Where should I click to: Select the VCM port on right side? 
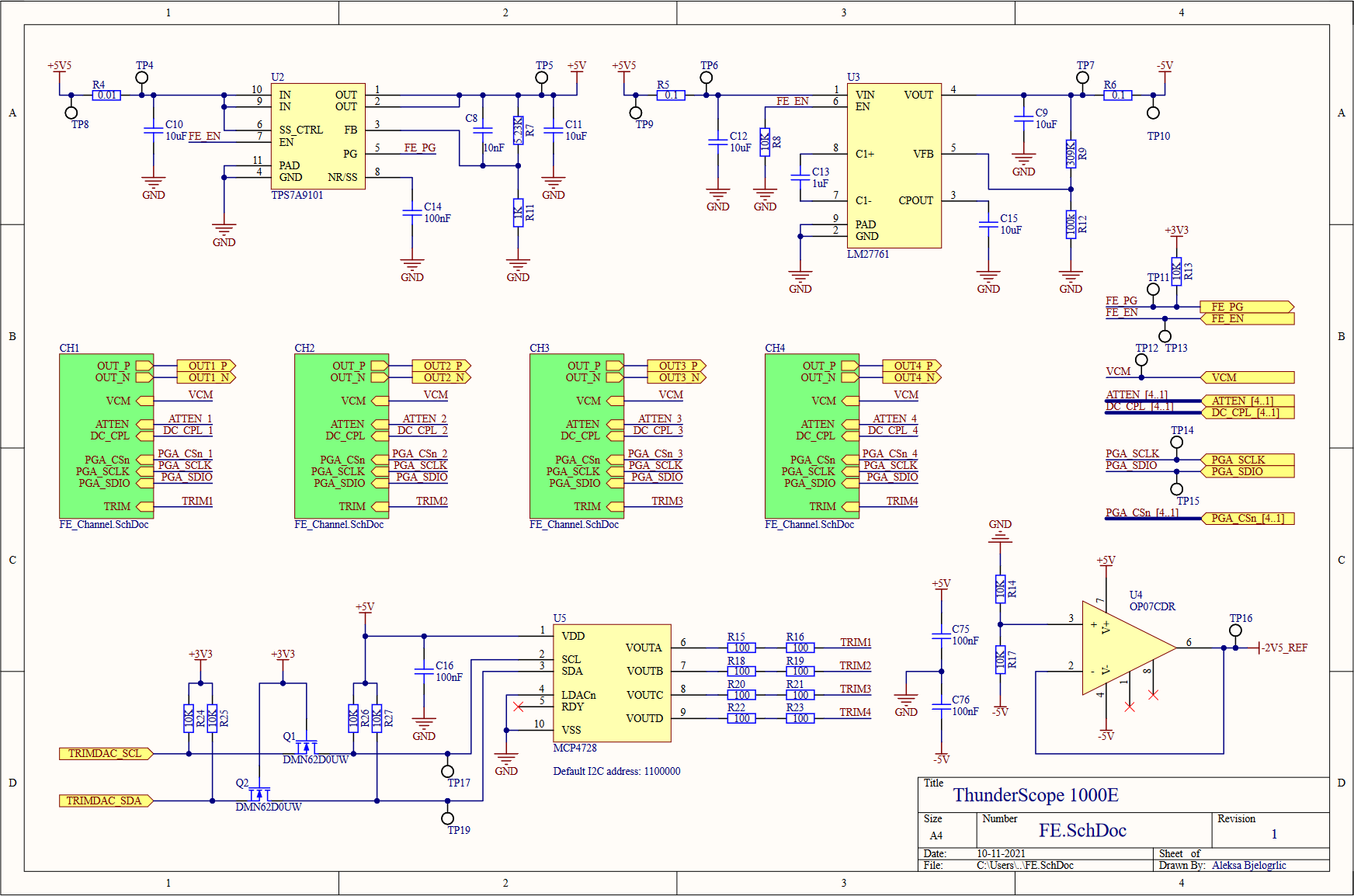(1248, 378)
